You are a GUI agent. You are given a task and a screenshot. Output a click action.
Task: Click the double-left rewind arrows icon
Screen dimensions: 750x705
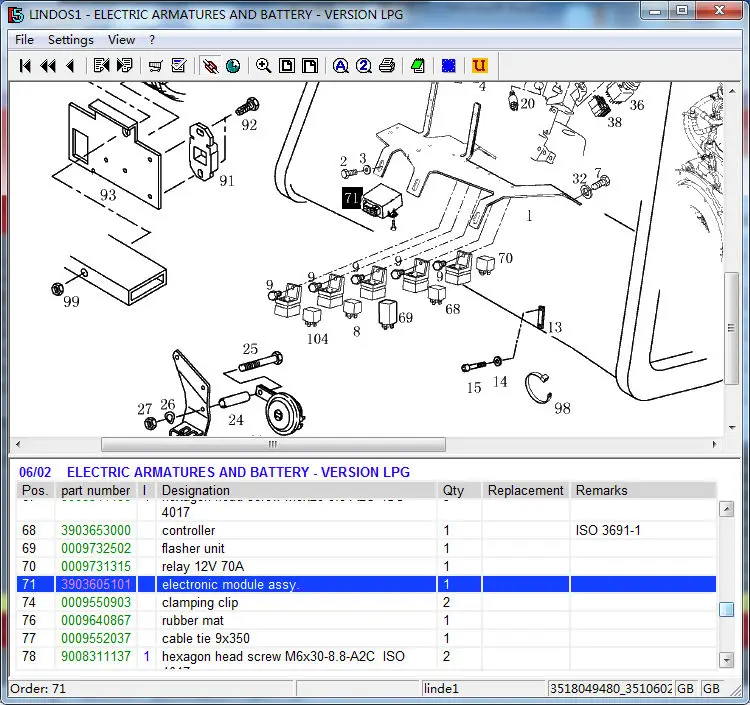coord(48,66)
